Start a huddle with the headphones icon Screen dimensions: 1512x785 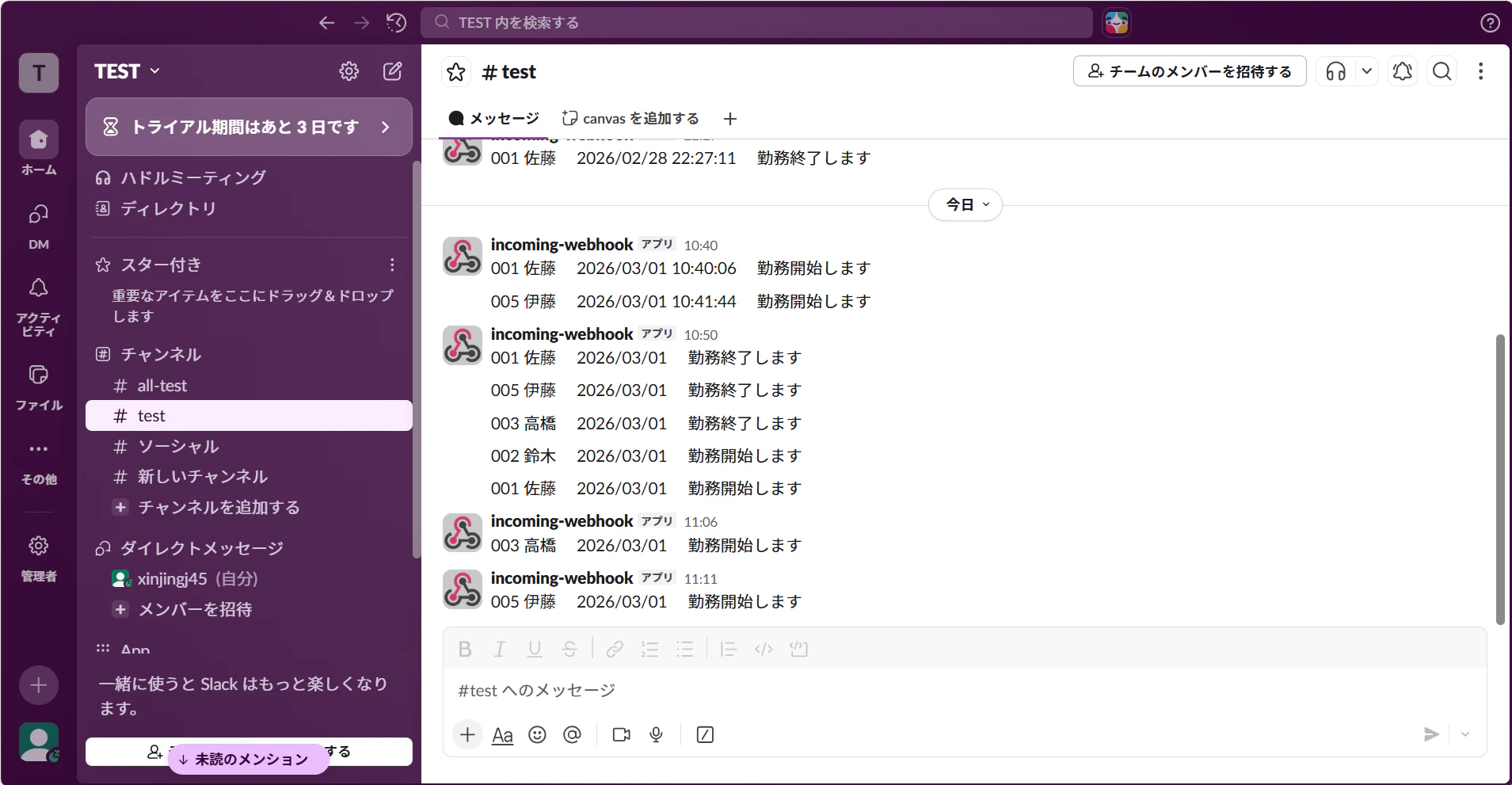click(1335, 71)
